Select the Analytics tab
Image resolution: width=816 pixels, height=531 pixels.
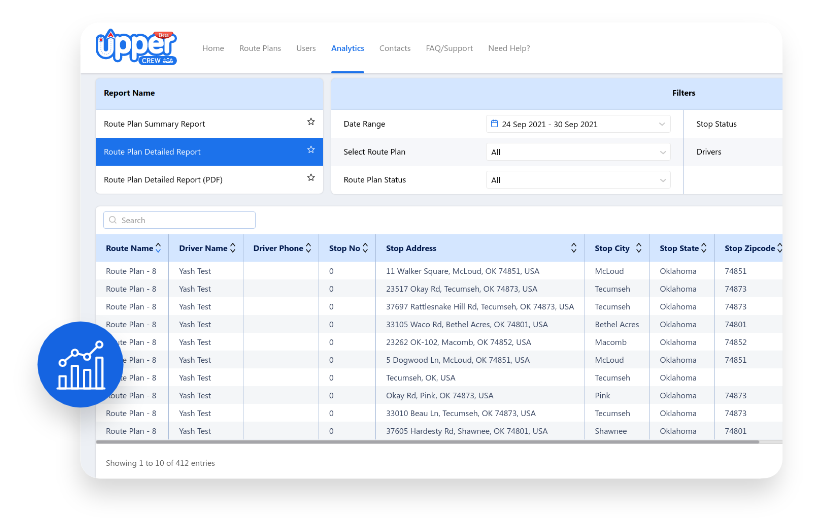tap(348, 48)
